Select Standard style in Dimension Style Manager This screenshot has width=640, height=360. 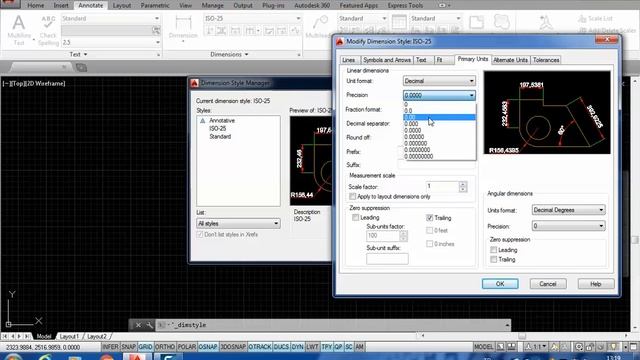(220, 136)
